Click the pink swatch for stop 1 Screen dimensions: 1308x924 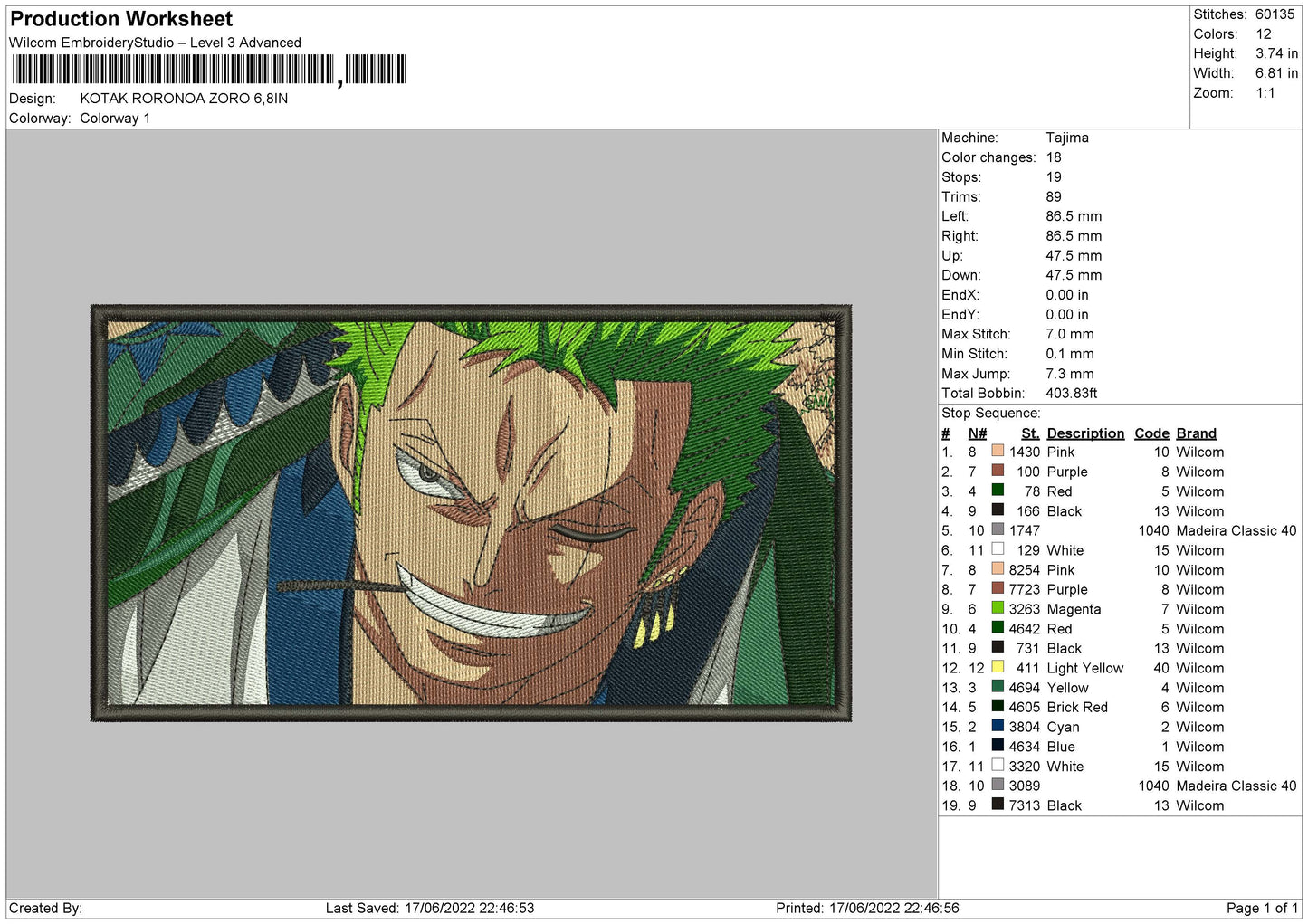click(998, 451)
